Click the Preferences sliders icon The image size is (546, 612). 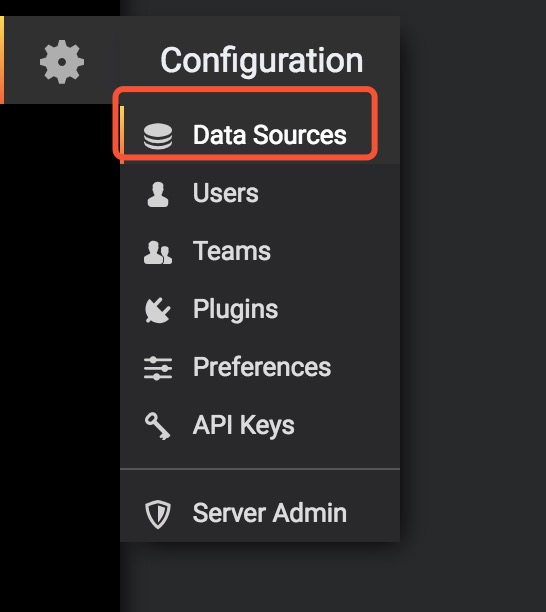[158, 368]
